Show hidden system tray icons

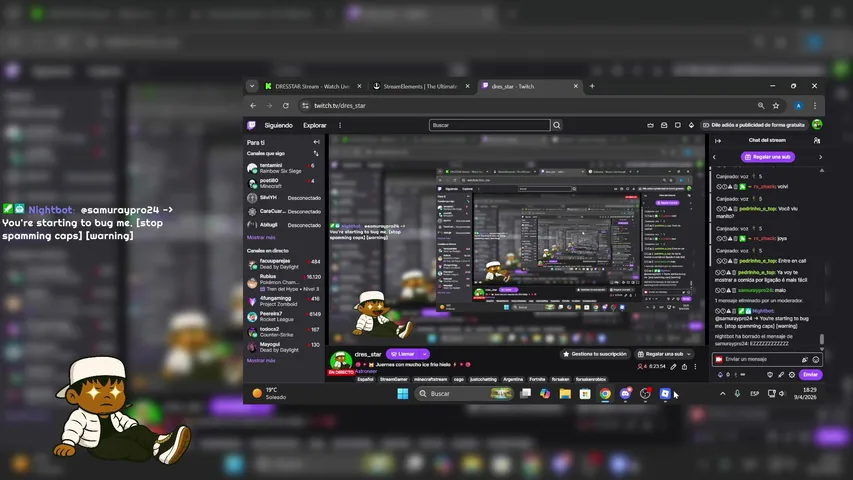pos(722,393)
